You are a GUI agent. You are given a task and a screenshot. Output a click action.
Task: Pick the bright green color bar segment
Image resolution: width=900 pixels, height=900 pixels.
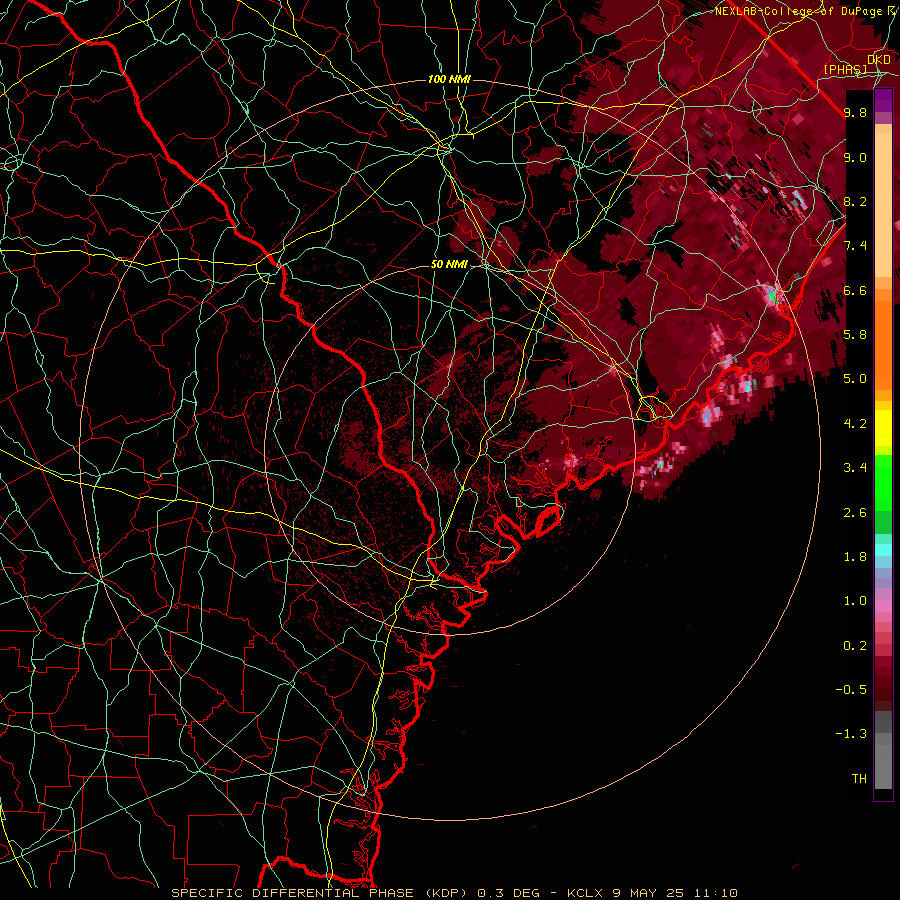click(883, 485)
